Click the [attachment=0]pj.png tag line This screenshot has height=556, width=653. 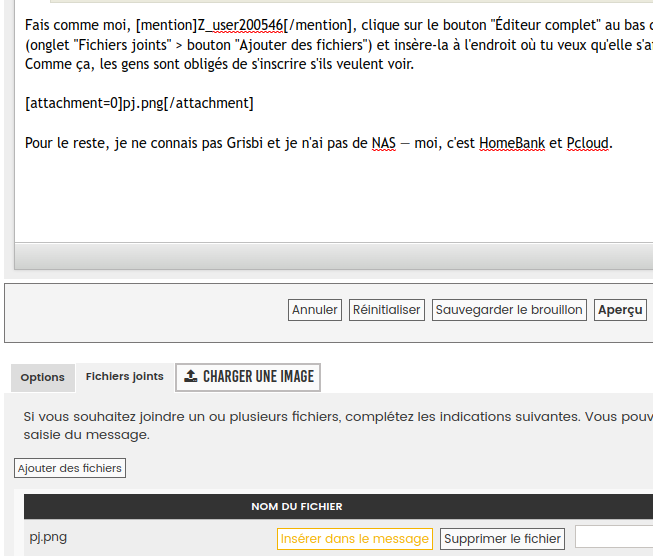139,103
